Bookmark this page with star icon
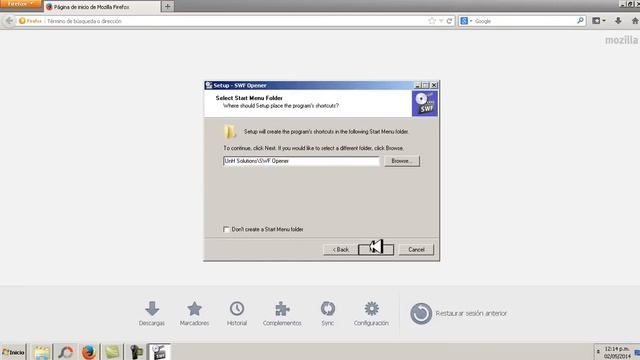This screenshot has height=360, width=640. click(432, 21)
